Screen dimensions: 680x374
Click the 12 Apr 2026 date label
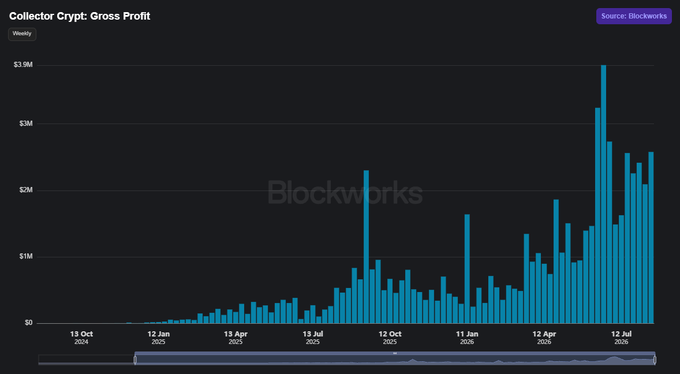[544, 338]
